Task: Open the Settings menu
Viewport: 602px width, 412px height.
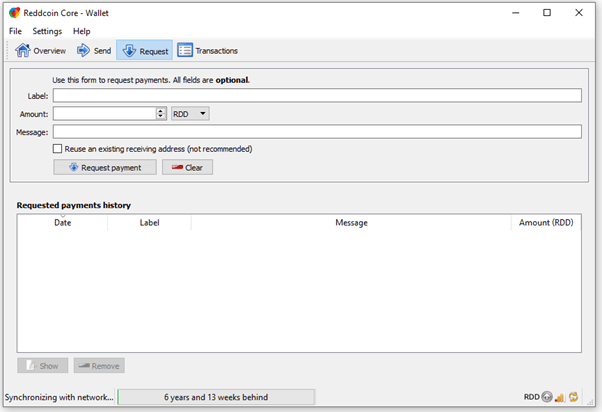Action: (x=47, y=31)
